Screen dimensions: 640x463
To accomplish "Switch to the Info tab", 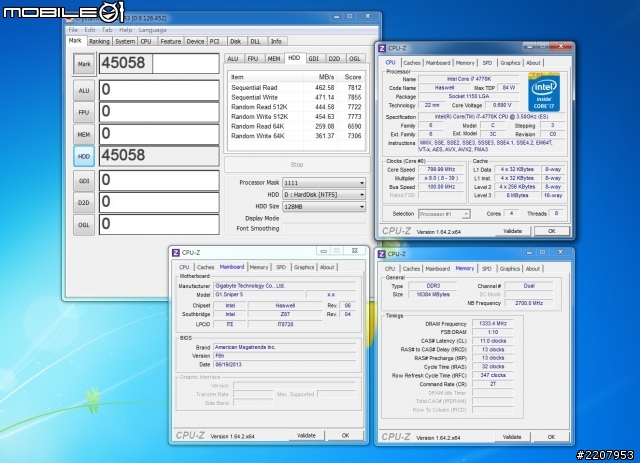I will (x=276, y=41).
